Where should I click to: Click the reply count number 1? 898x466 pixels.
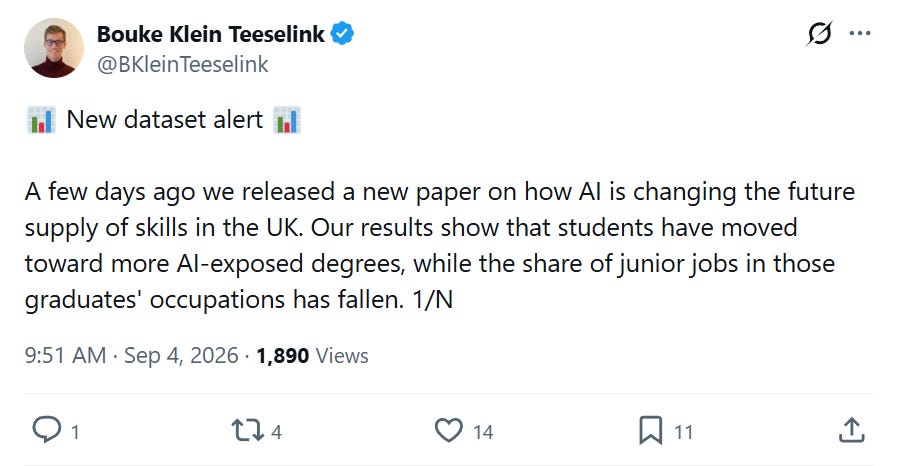tap(74, 432)
